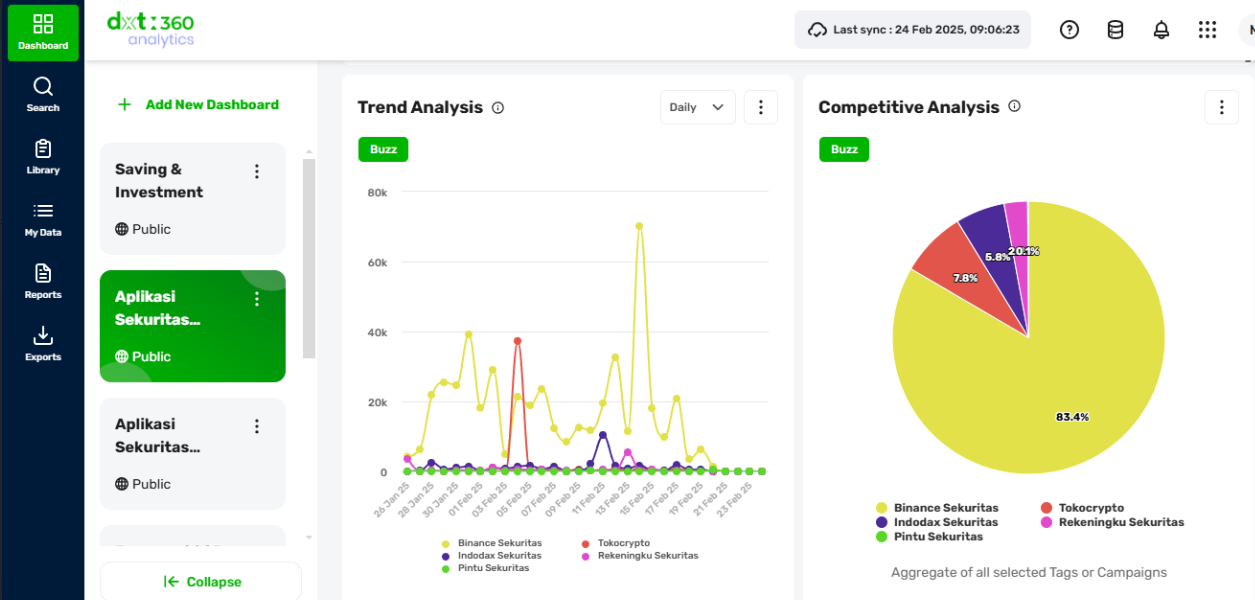Open options of the selected green Aplikasi Sekuritas card
Viewport: 1255px width, 600px height.
257,299
